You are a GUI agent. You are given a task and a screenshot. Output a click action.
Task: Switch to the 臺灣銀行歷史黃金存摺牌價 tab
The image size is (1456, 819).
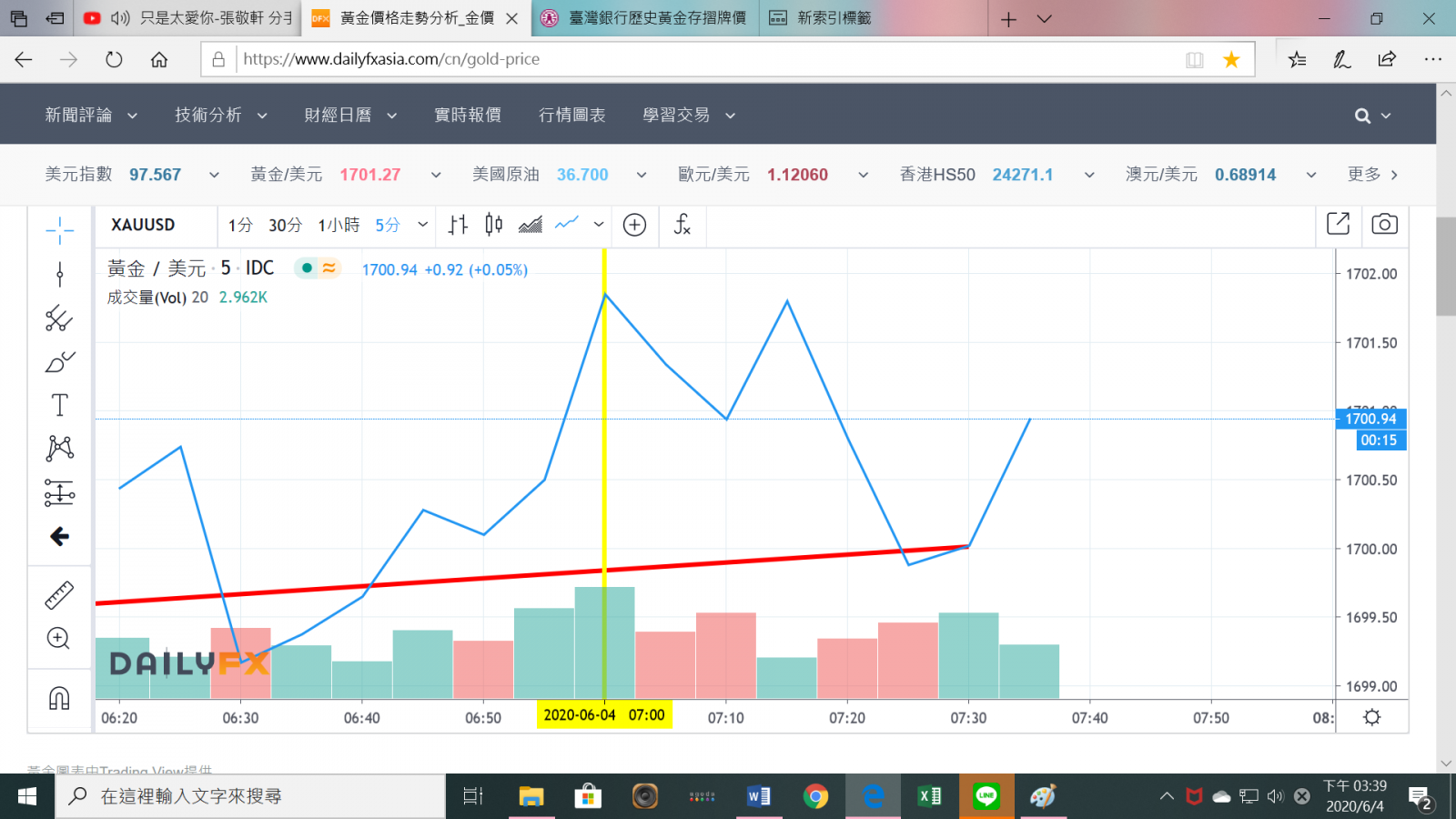pos(645,18)
